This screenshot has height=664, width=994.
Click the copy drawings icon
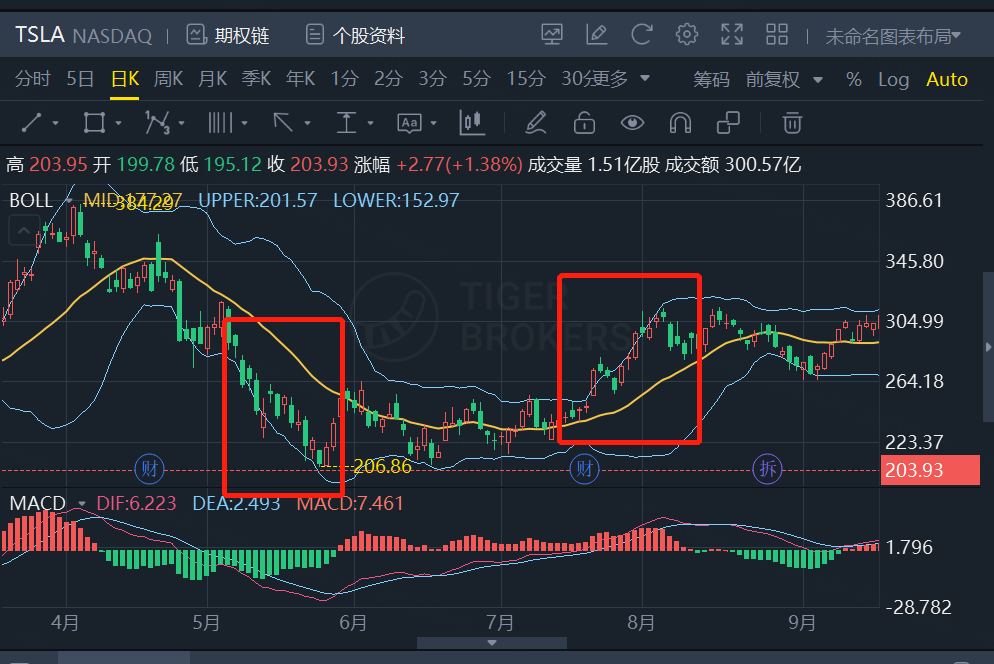(728, 122)
